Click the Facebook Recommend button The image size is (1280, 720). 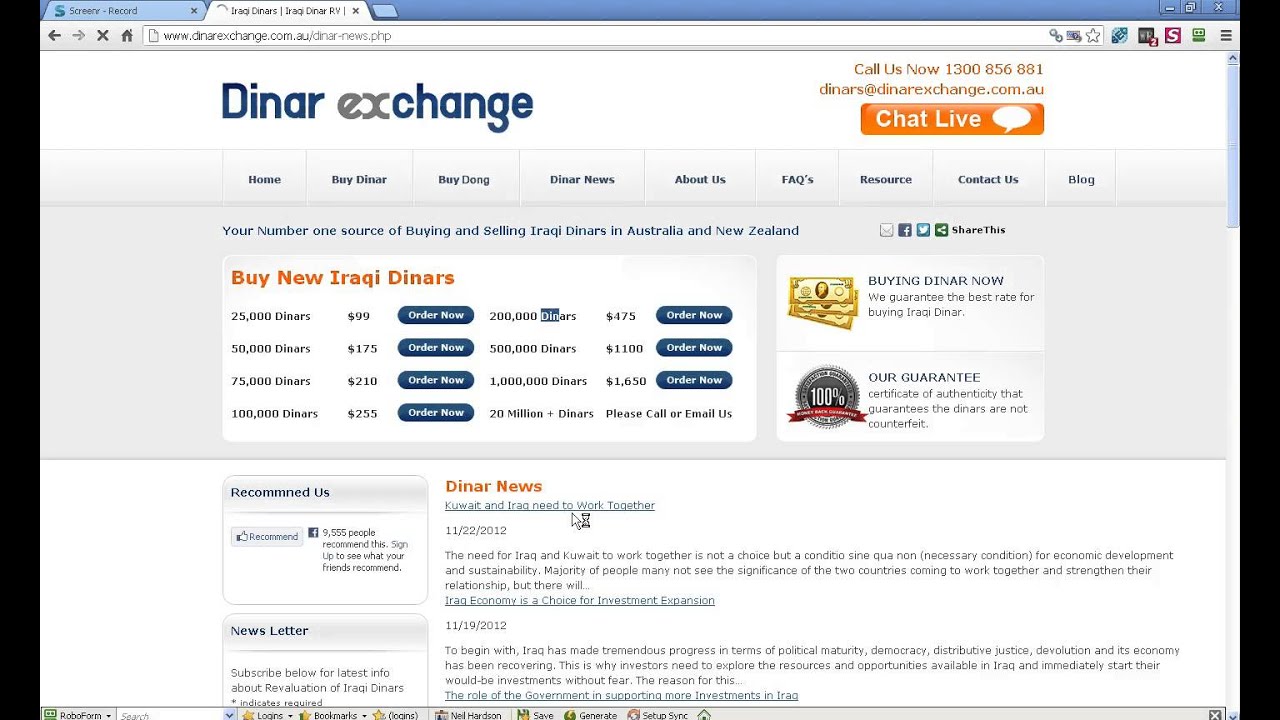click(x=267, y=537)
